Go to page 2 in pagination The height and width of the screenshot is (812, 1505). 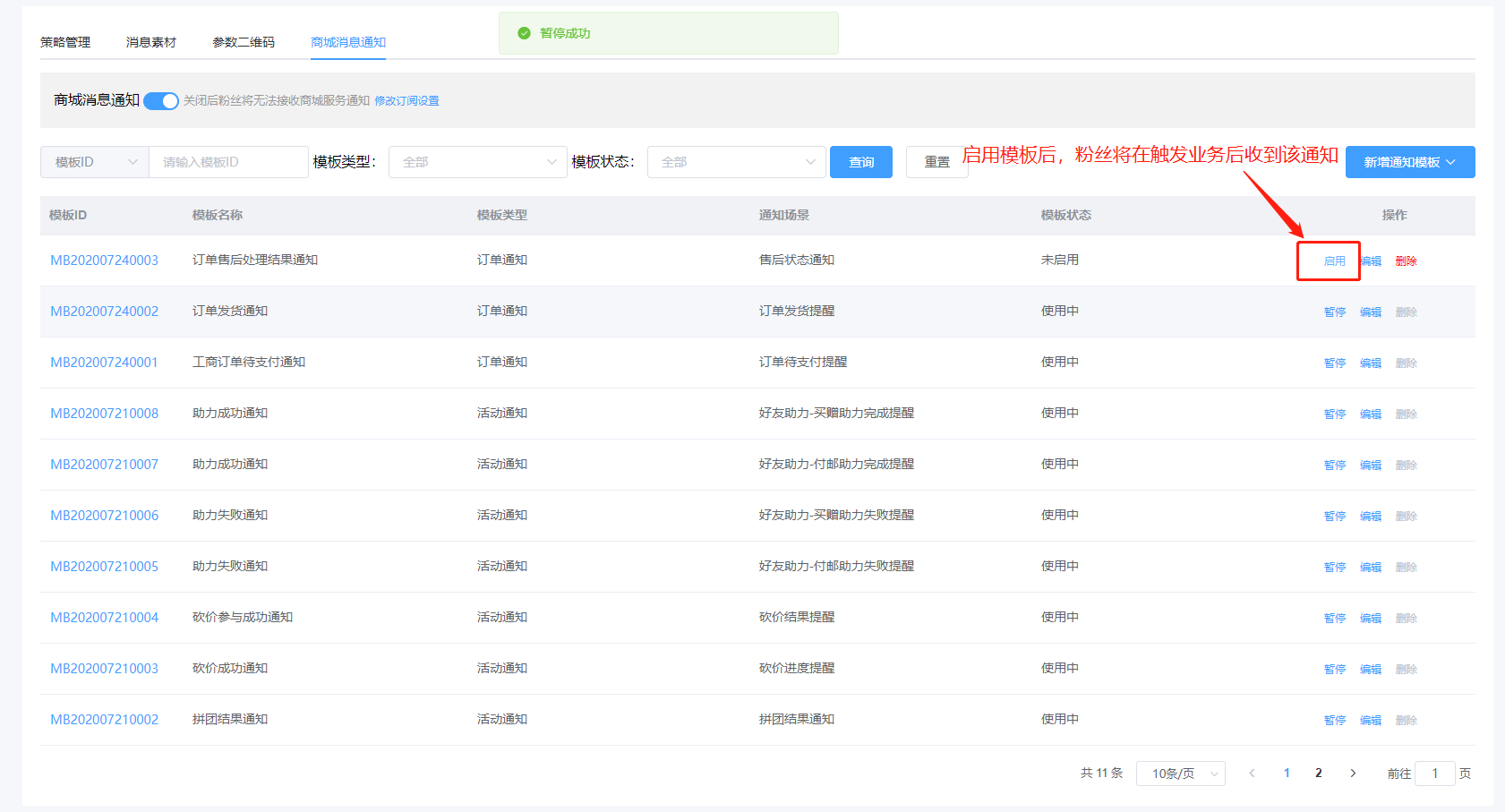point(1318,774)
